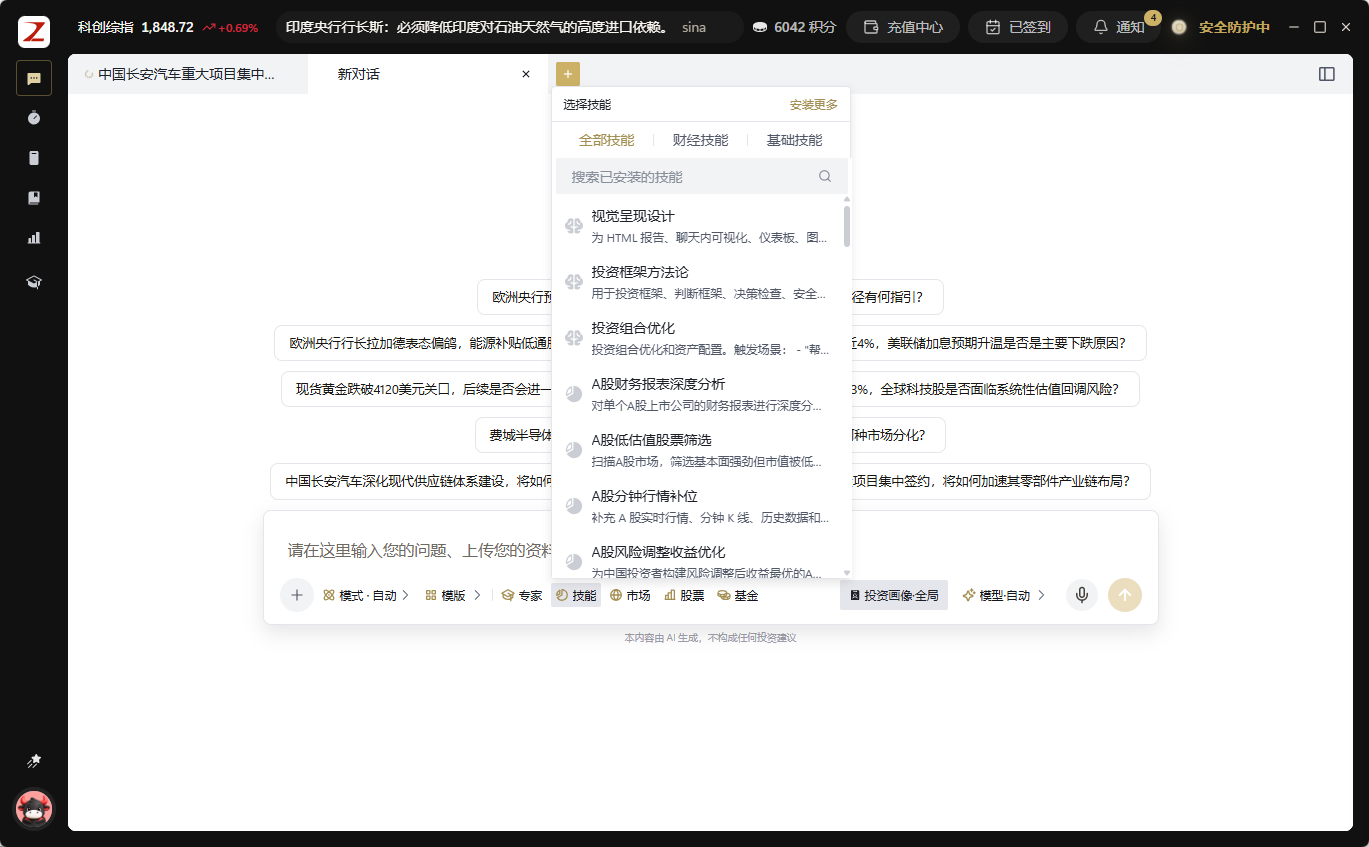Click the plus attachment button in input bar
1369x847 pixels.
[x=297, y=595]
